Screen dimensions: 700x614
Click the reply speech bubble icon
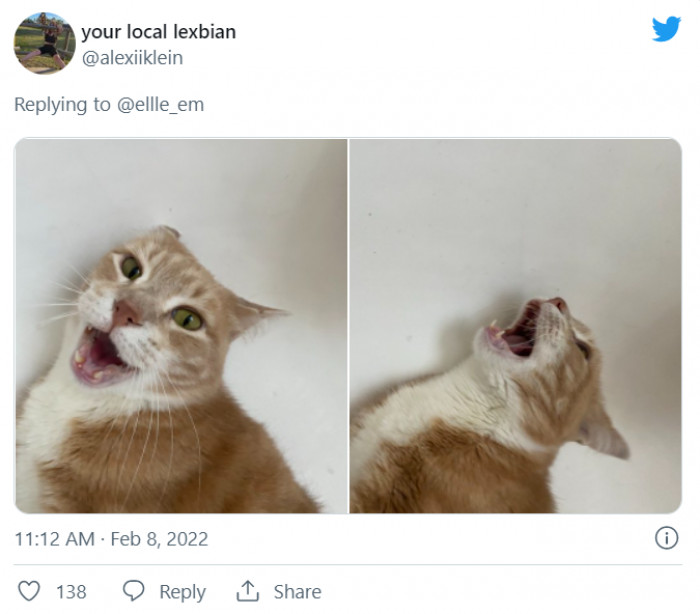click(134, 591)
